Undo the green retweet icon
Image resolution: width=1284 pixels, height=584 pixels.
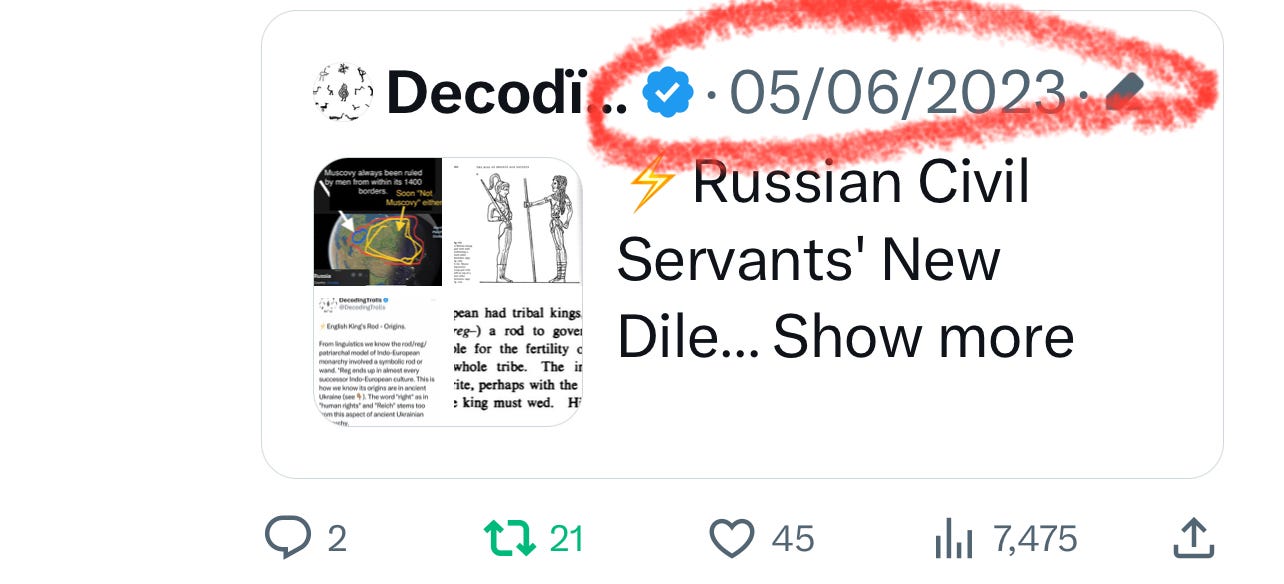tap(510, 539)
